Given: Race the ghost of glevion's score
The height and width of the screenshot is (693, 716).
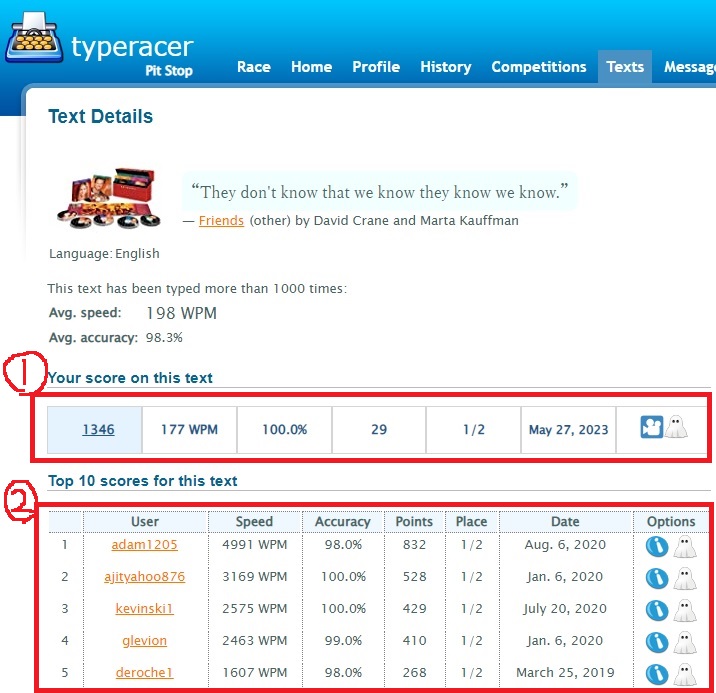Looking at the screenshot, I should coord(685,642).
